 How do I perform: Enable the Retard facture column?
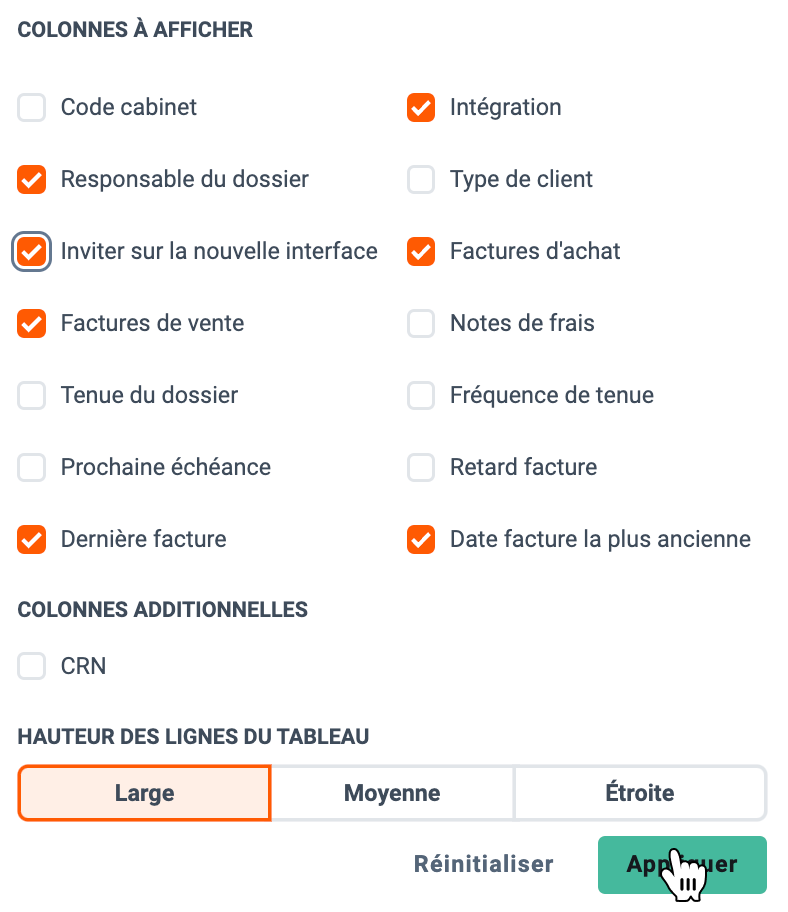(421, 468)
